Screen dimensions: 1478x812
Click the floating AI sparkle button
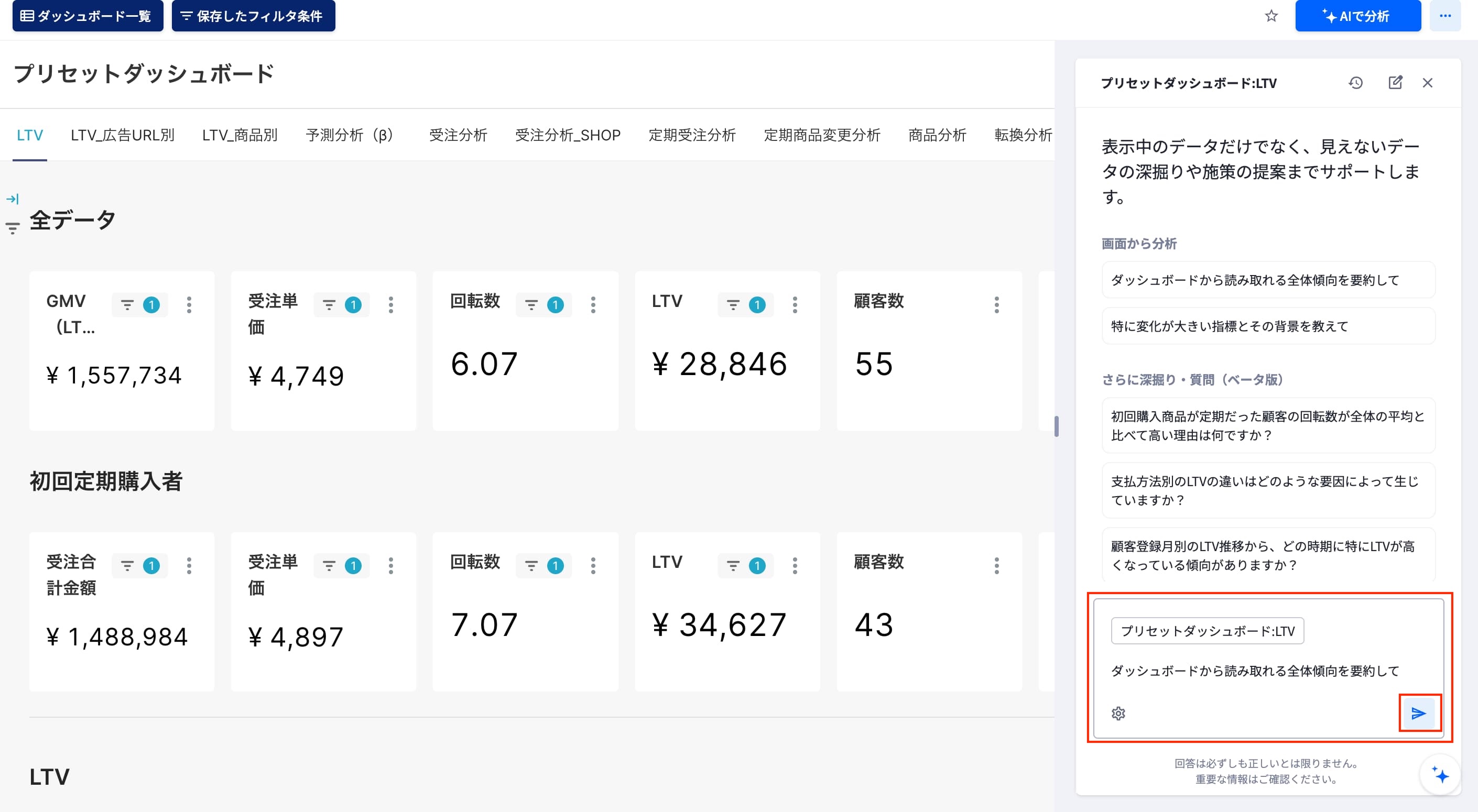1440,775
